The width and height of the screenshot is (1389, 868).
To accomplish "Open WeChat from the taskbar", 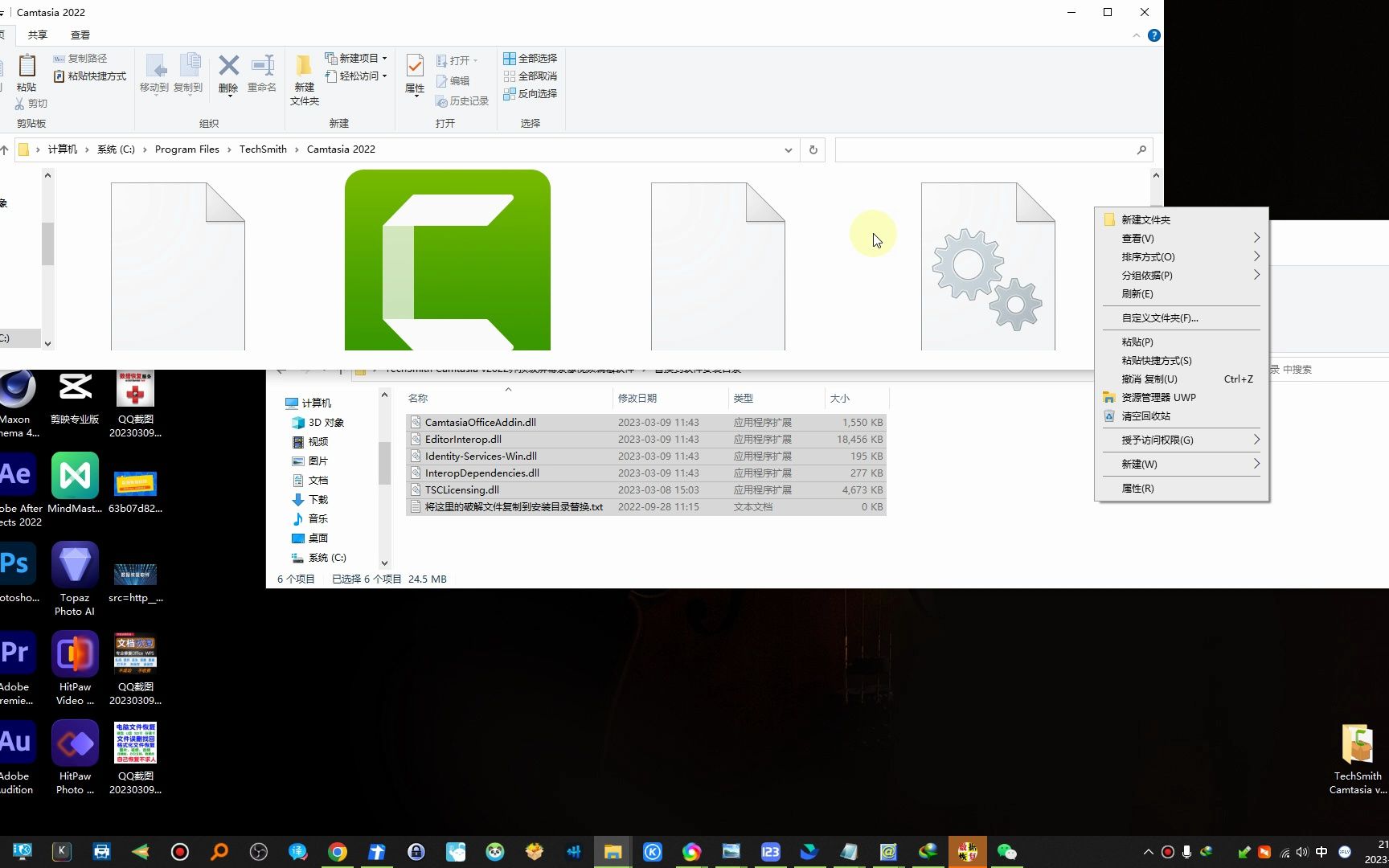I will click(1006, 852).
